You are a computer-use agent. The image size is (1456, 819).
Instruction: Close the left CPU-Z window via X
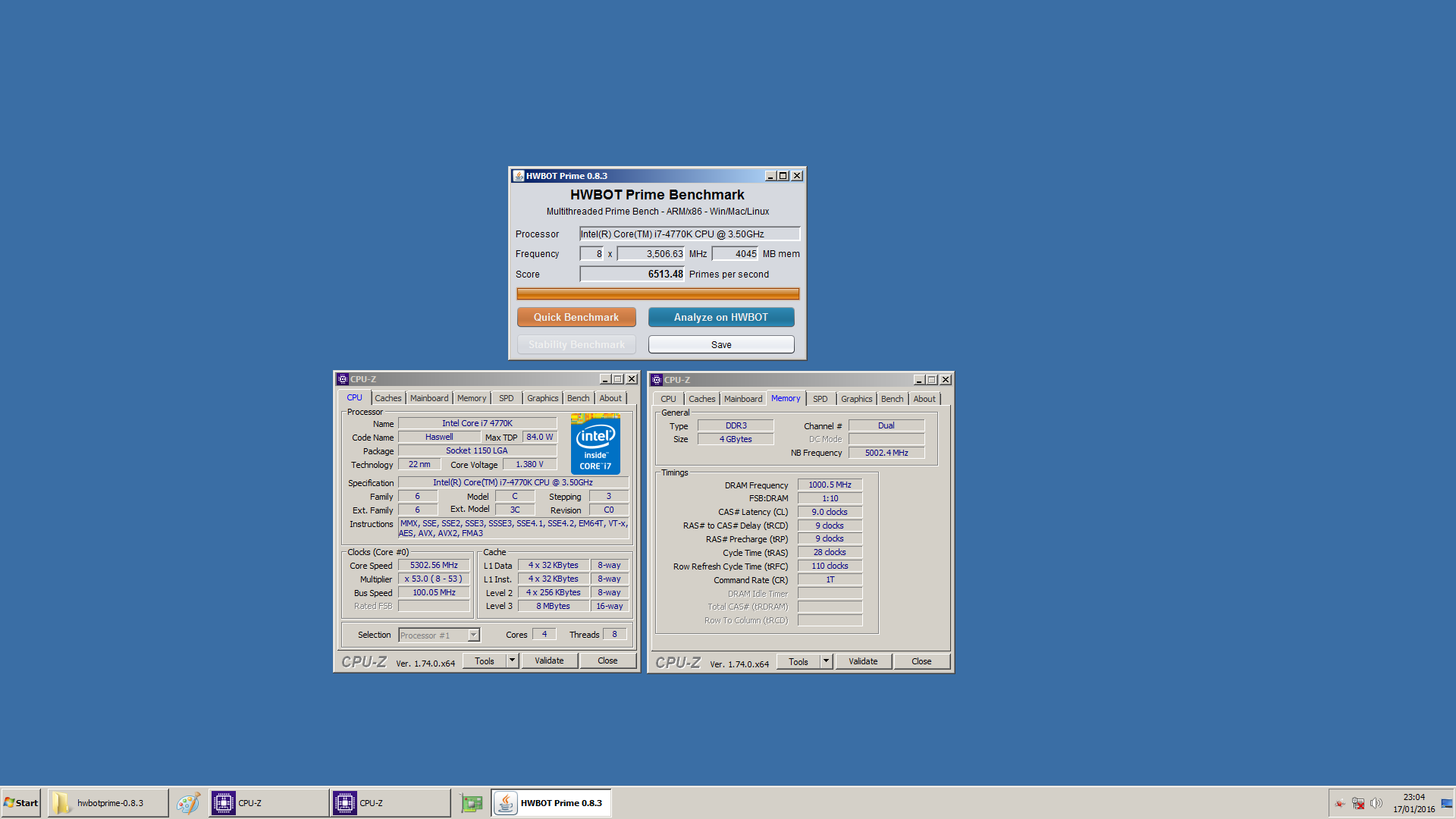coord(632,379)
